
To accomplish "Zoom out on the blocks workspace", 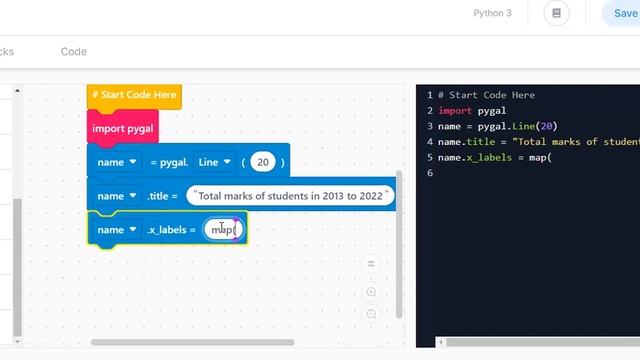I will tap(371, 314).
